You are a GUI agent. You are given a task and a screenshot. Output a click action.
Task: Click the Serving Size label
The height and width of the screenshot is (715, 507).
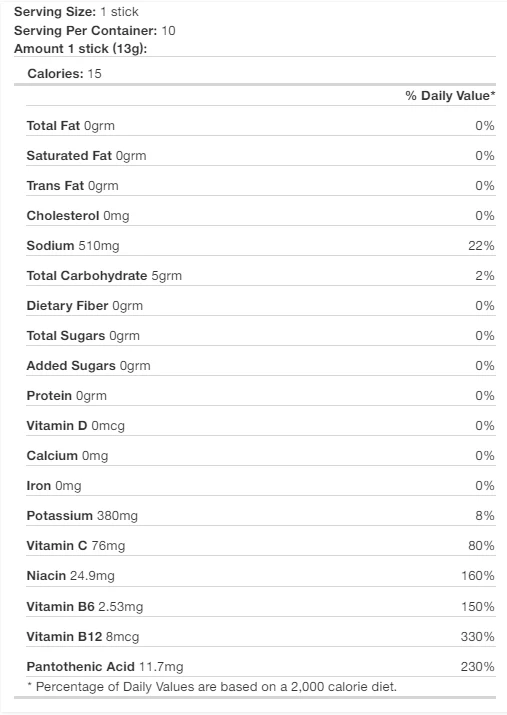pyautogui.click(x=55, y=11)
